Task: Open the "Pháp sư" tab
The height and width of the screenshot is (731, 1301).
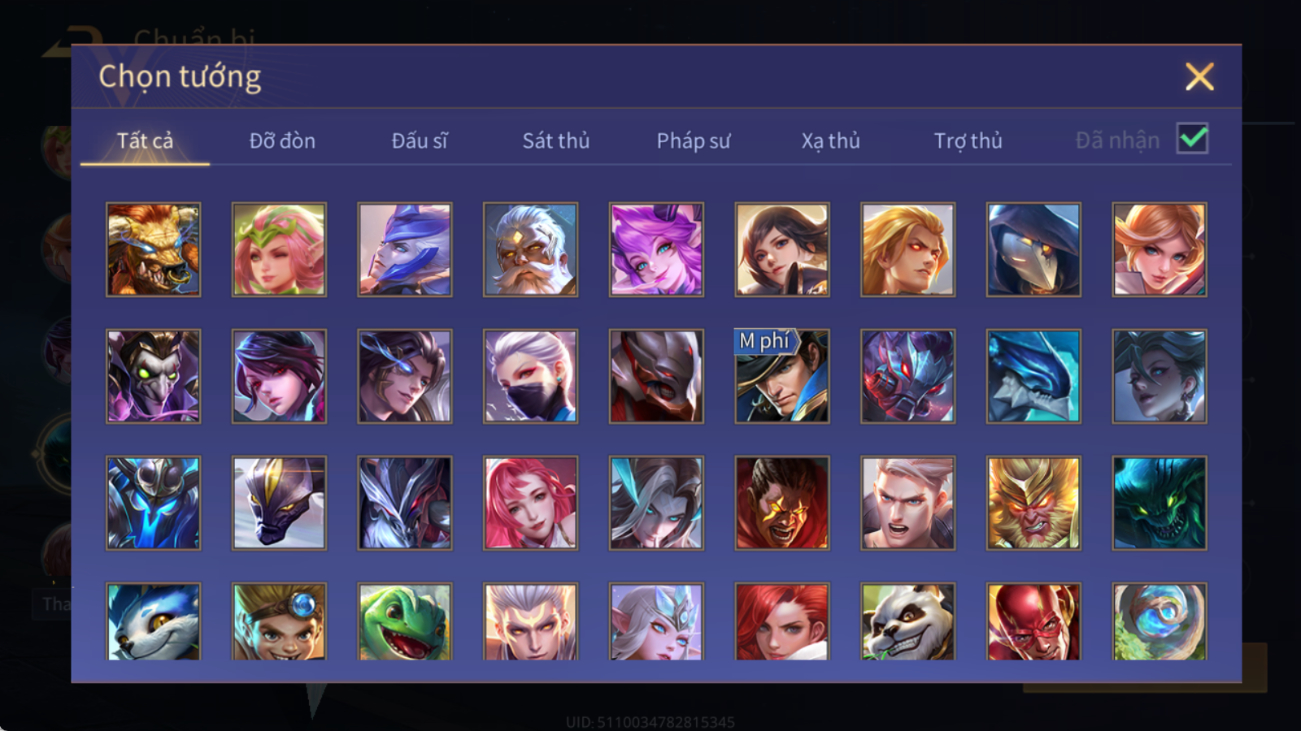Action: pos(693,141)
